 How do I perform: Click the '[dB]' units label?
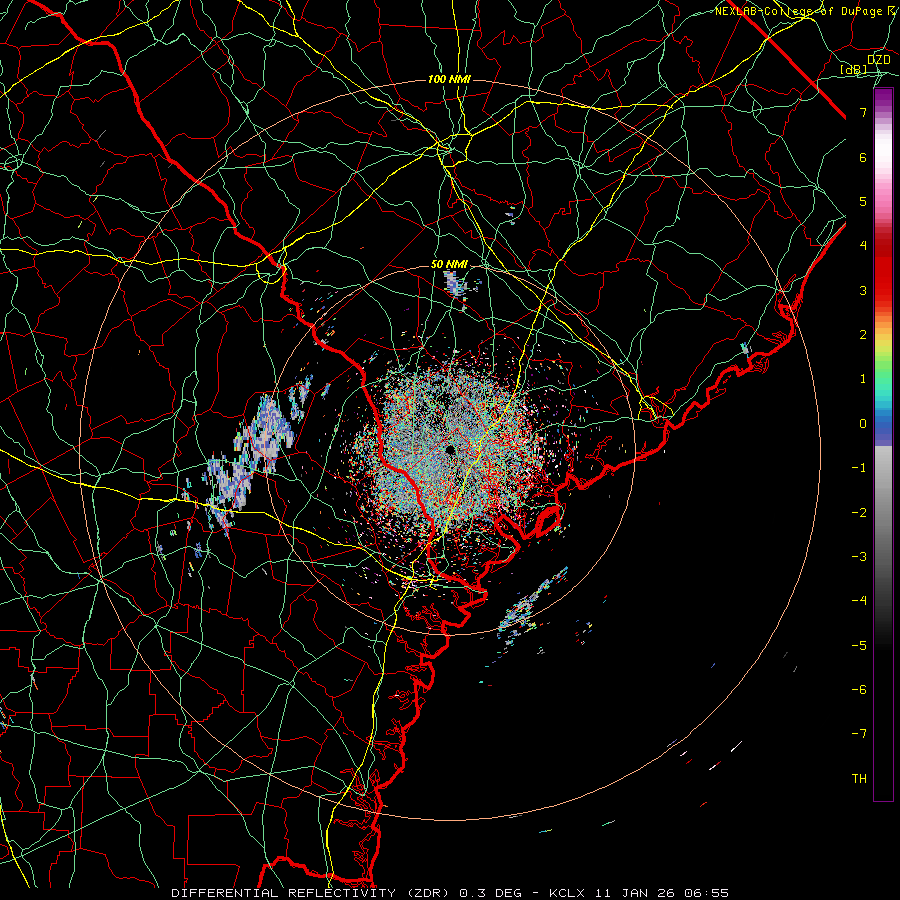(854, 69)
